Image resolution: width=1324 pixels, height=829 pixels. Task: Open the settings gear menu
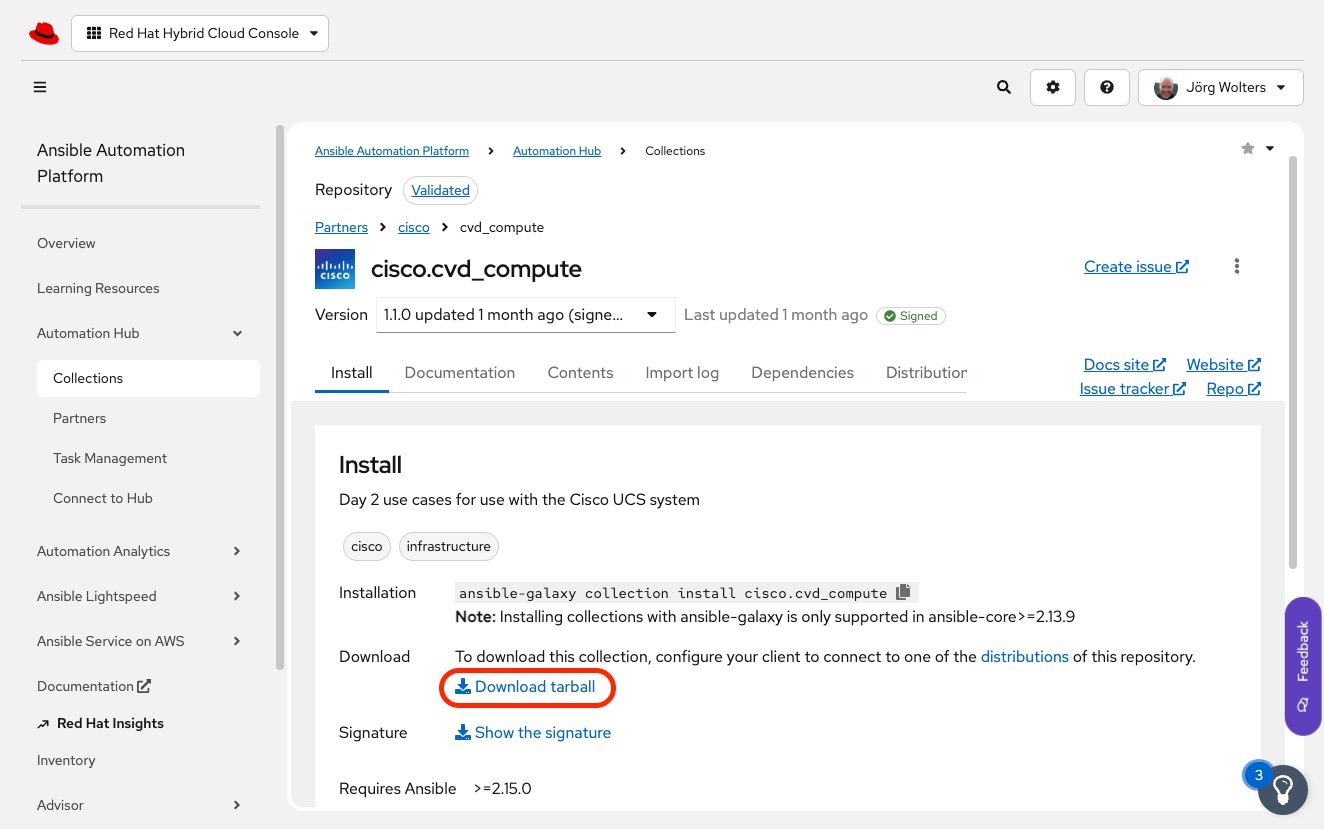[x=1053, y=87]
